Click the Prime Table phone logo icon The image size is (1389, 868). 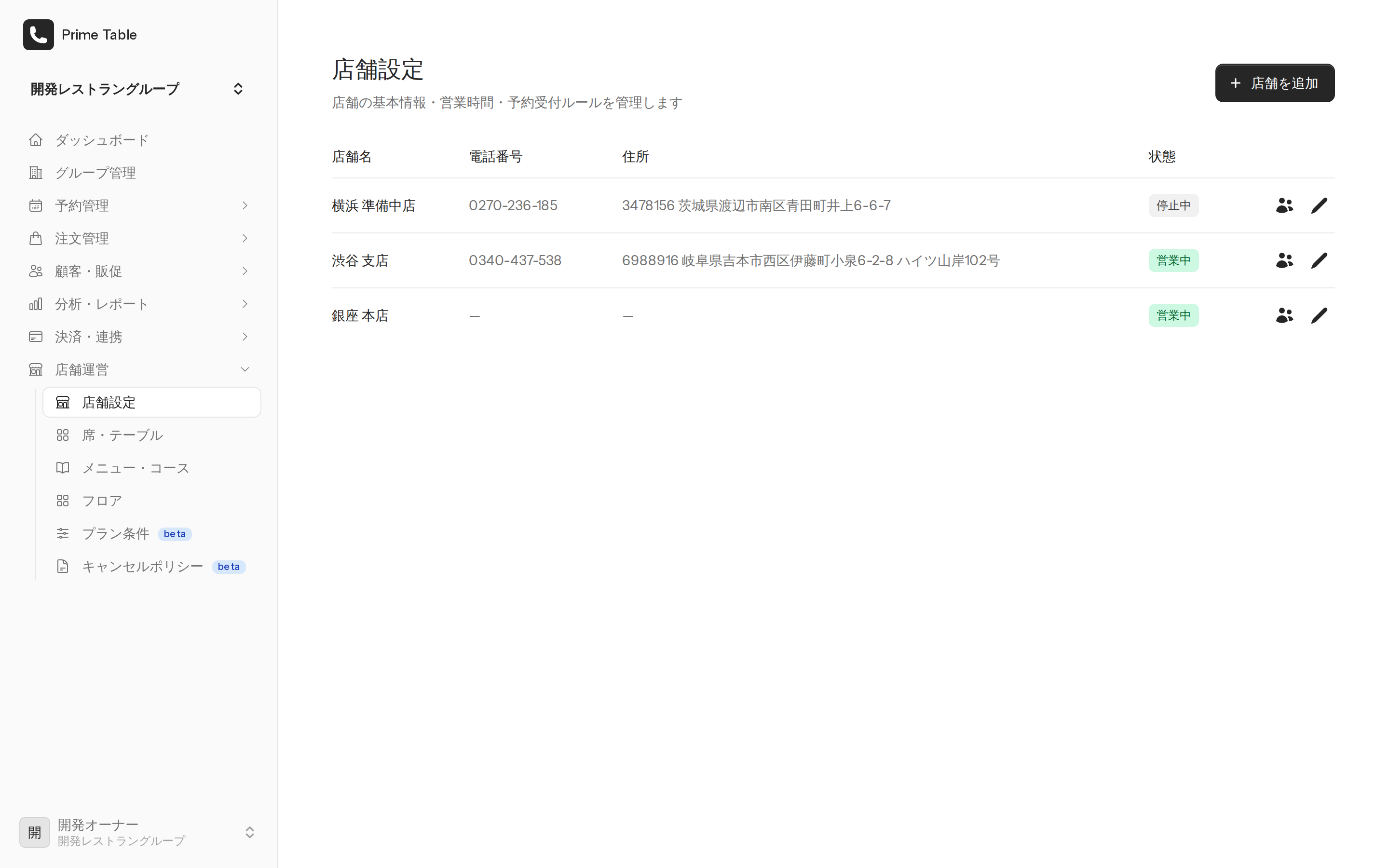38,34
